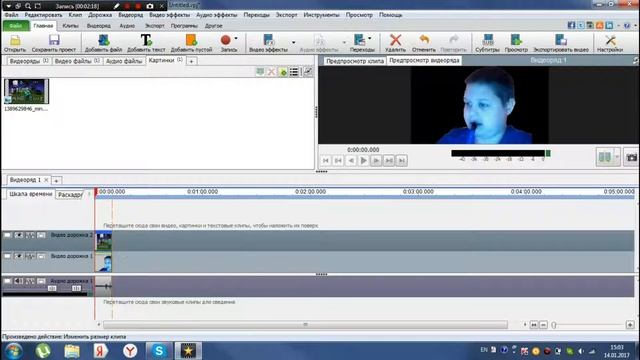
Task: Toggle the first white box on Видео дорожка 1
Action: (x=7, y=256)
